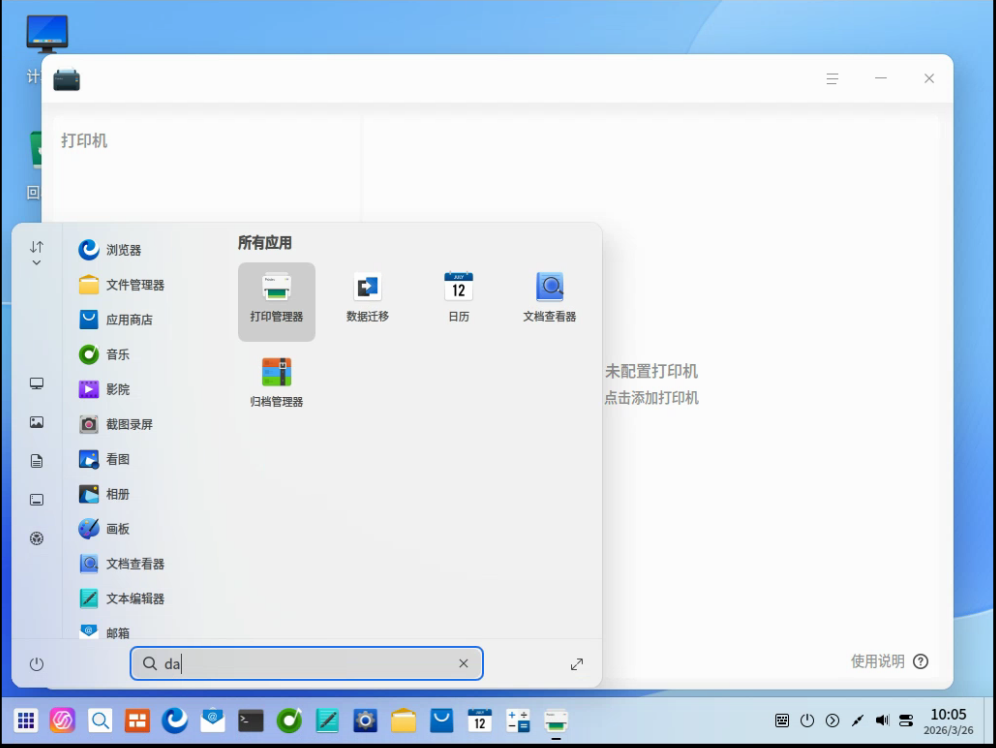The image size is (996, 748).
Task: Open documents shortcut in launcher sidebar
Action: [37, 461]
